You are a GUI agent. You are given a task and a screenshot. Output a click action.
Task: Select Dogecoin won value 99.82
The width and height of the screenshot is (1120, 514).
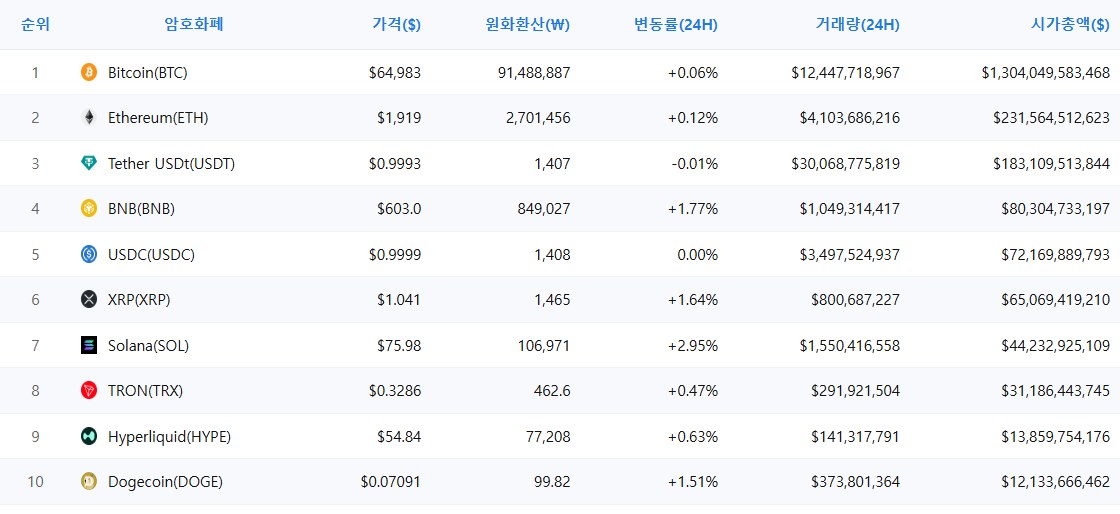(x=552, y=483)
